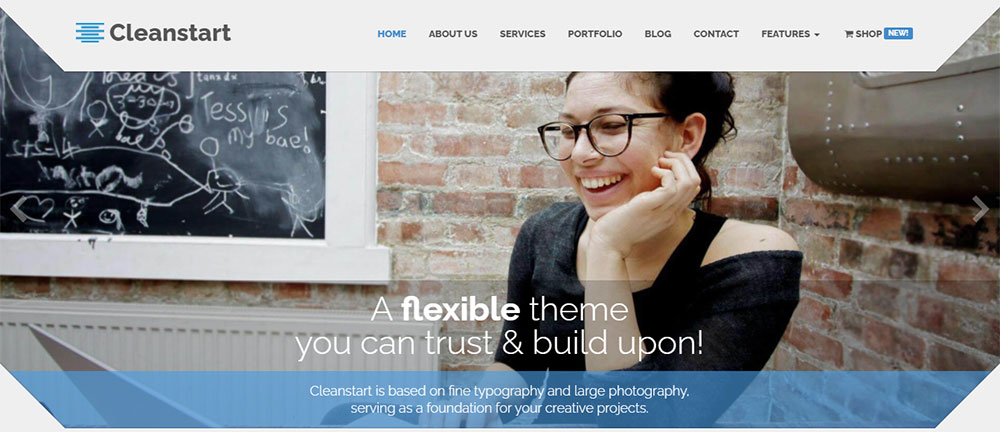This screenshot has width=1000, height=432.
Task: Click the blue striped Cleanstart logo icon
Action: point(90,33)
